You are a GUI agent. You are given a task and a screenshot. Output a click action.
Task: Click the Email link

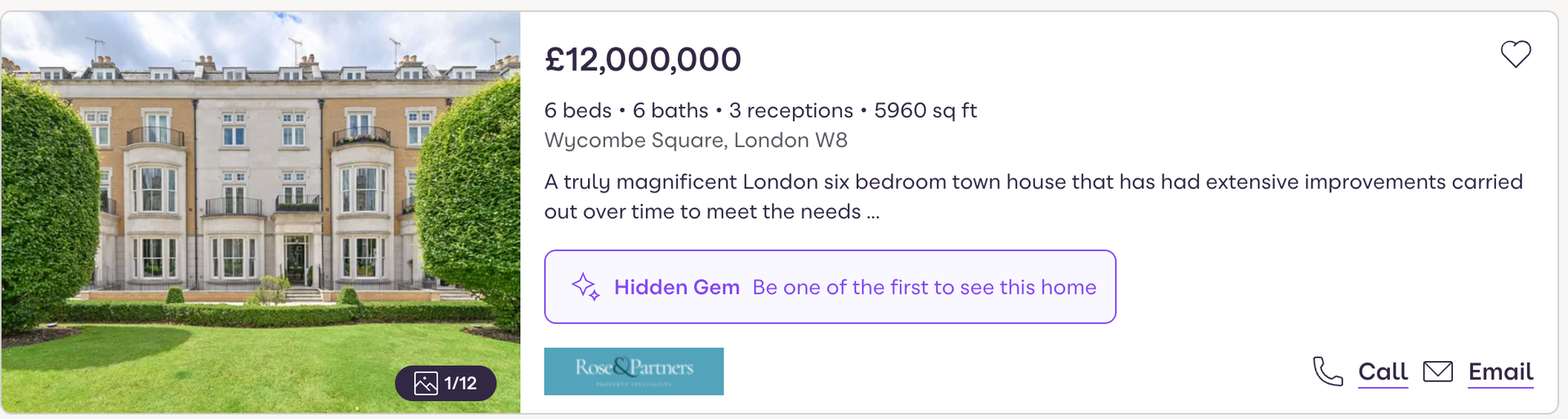[x=1500, y=372]
